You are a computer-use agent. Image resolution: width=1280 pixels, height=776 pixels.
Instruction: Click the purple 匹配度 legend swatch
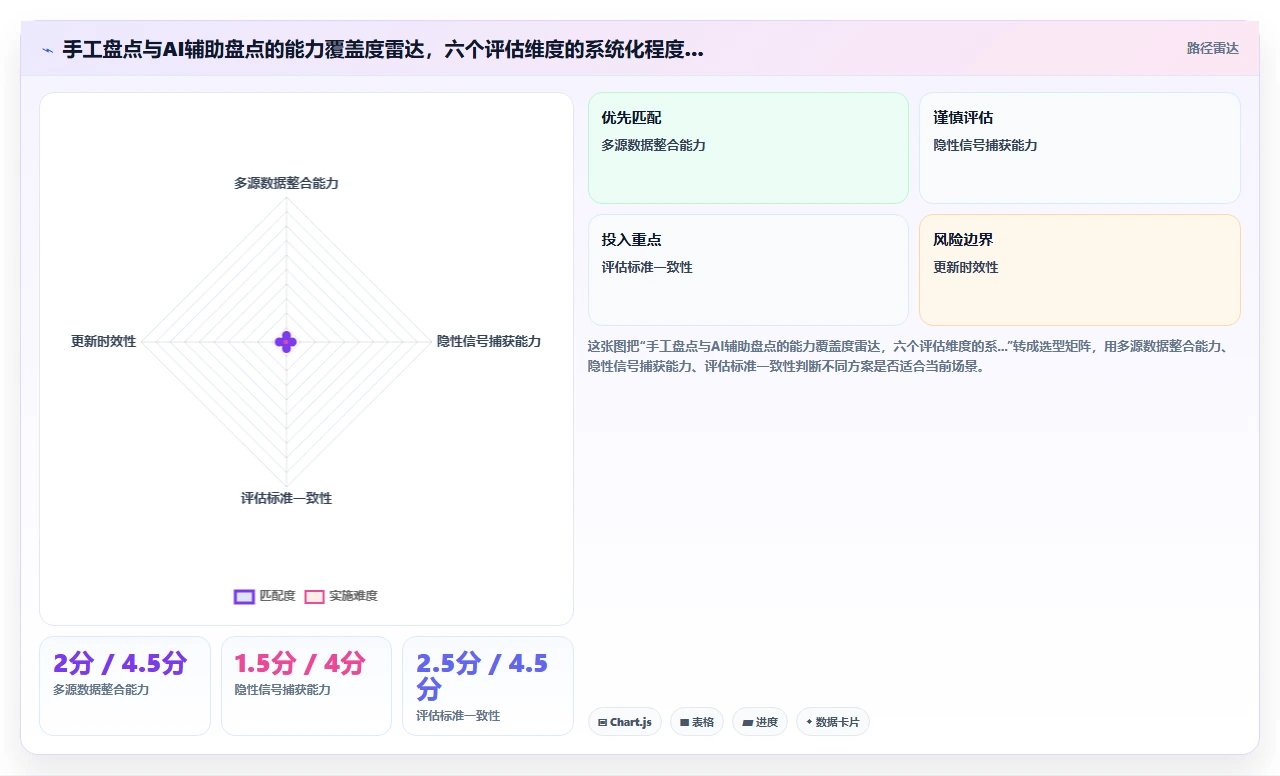pyautogui.click(x=244, y=596)
